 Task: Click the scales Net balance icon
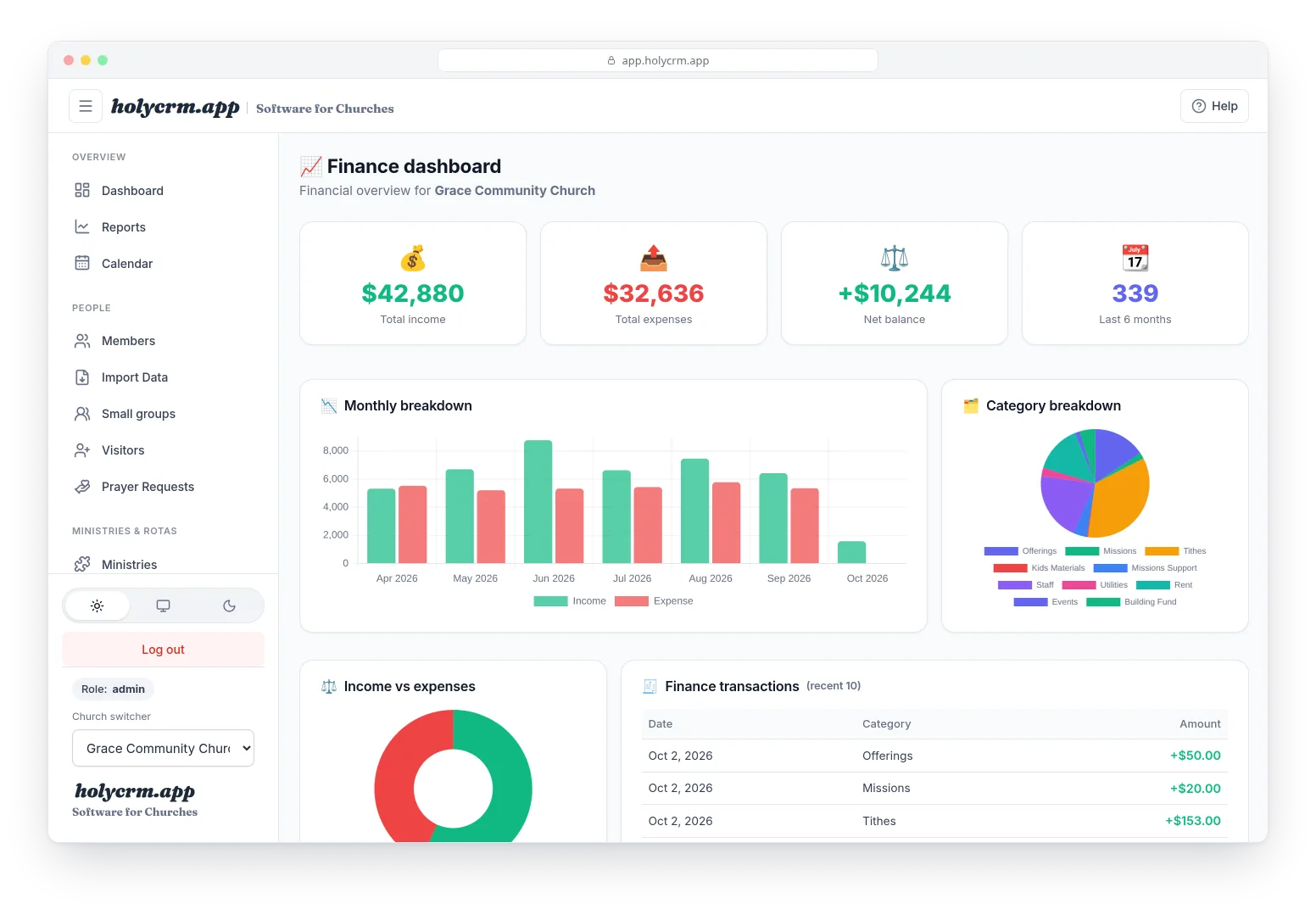tap(895, 258)
